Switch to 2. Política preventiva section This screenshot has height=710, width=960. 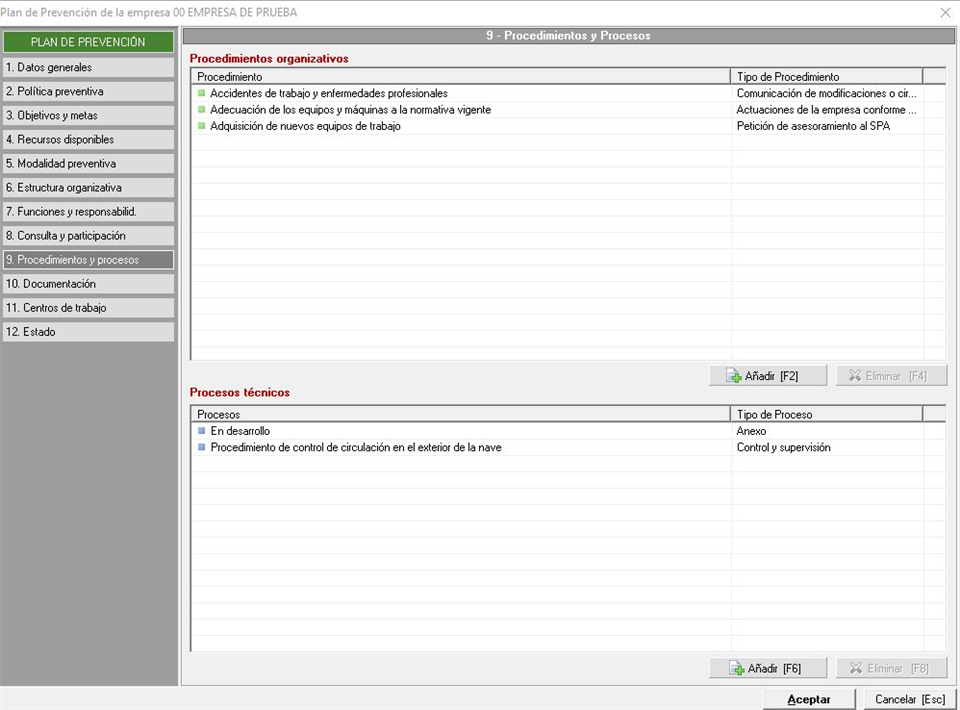pos(88,91)
